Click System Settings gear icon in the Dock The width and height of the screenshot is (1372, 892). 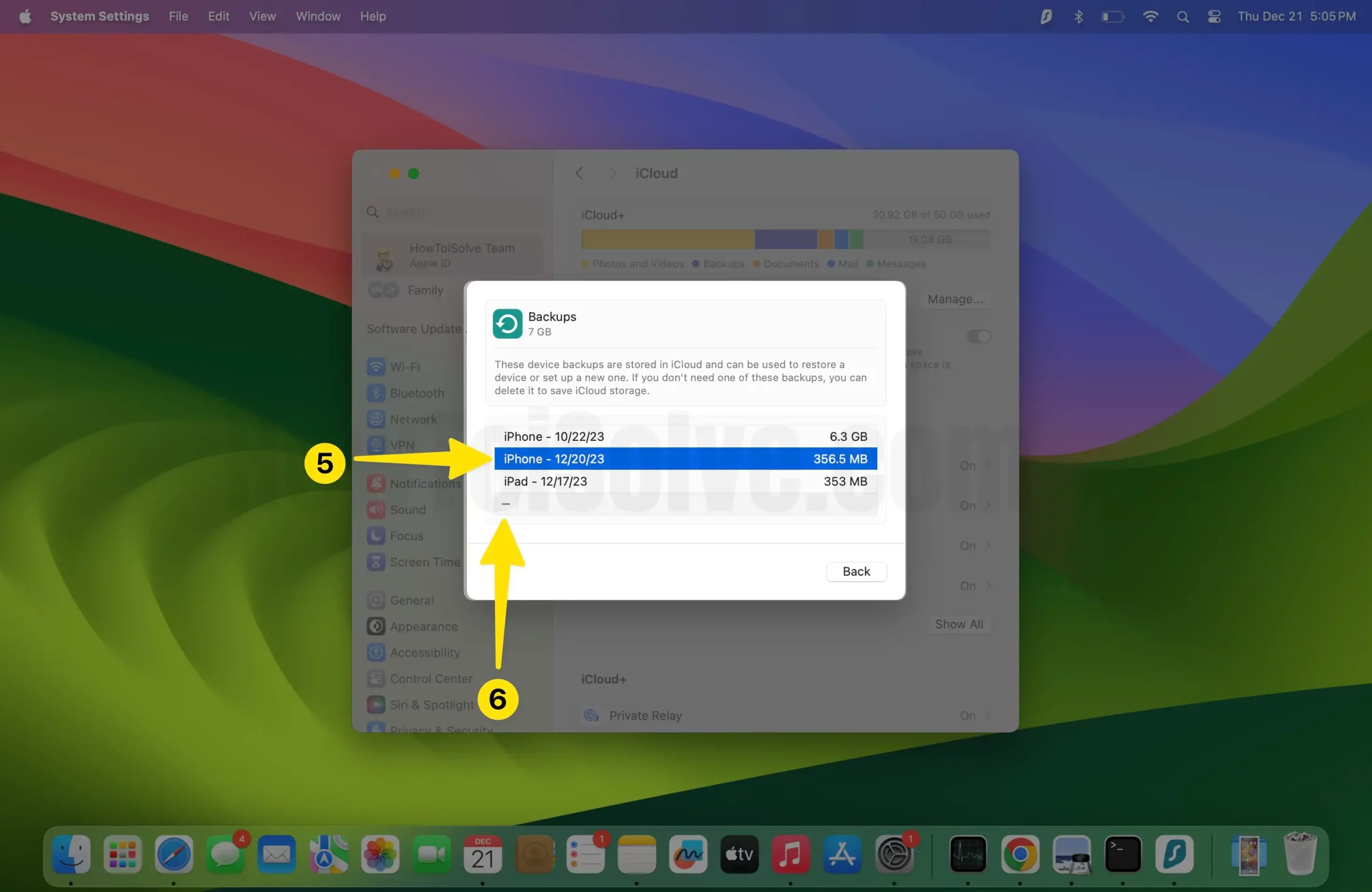tap(894, 854)
